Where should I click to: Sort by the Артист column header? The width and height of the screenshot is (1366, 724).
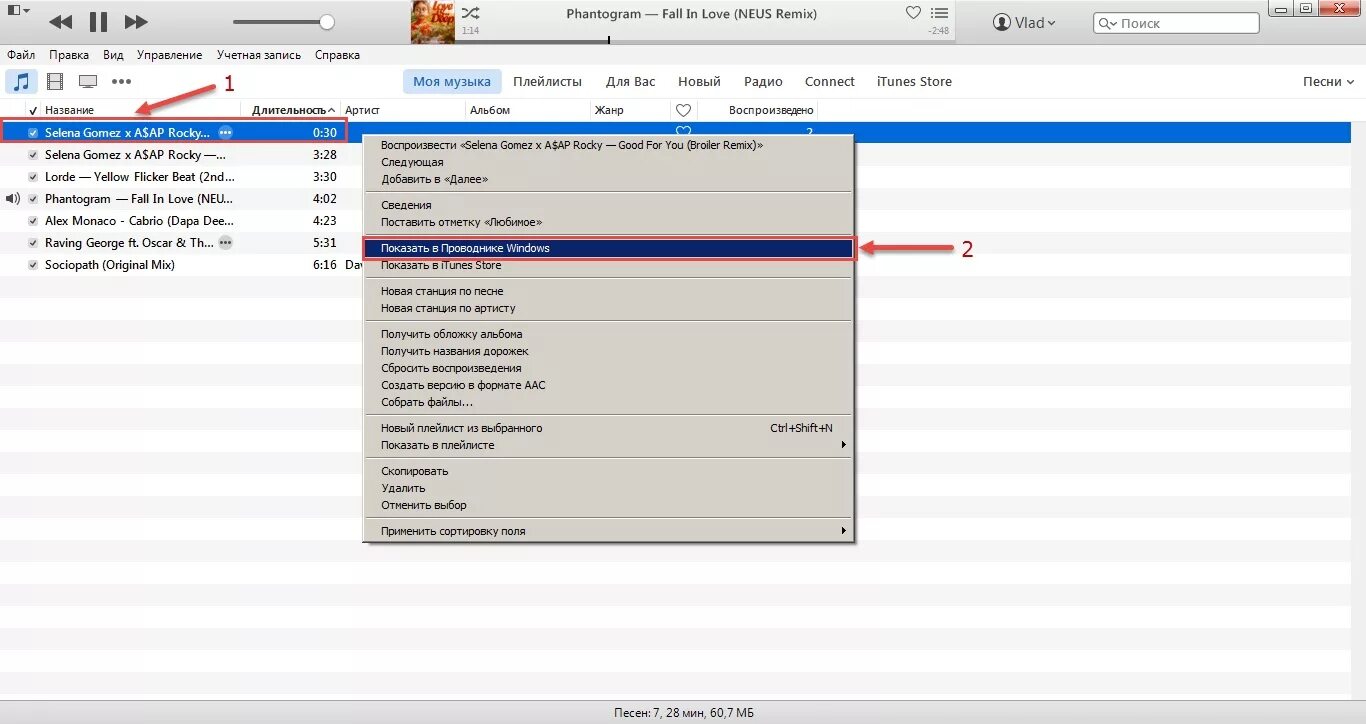pyautogui.click(x=362, y=110)
